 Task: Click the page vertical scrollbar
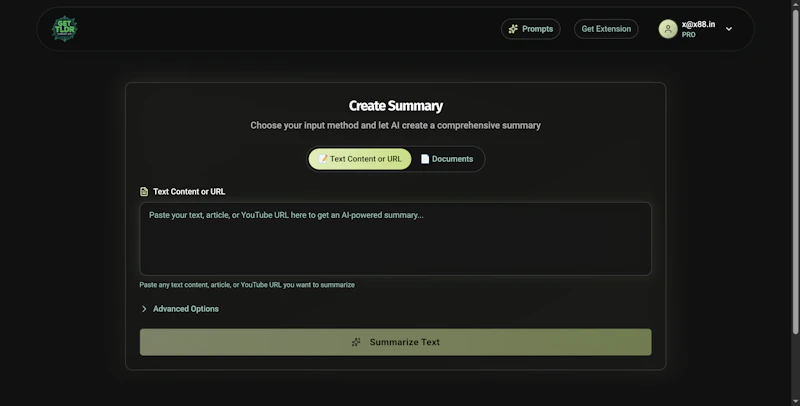[795, 171]
